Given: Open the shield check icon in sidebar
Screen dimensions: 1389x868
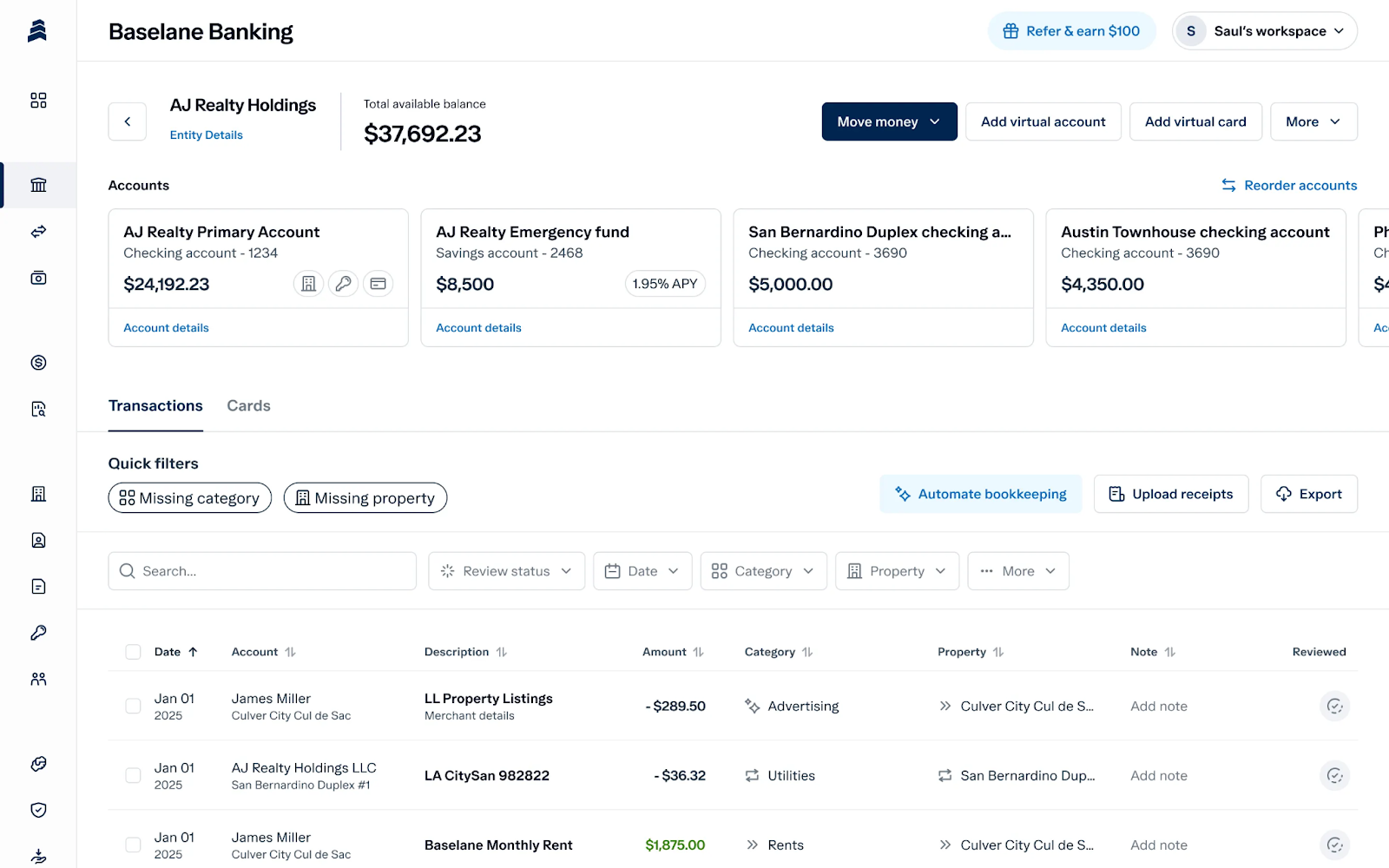Looking at the screenshot, I should click(38, 810).
